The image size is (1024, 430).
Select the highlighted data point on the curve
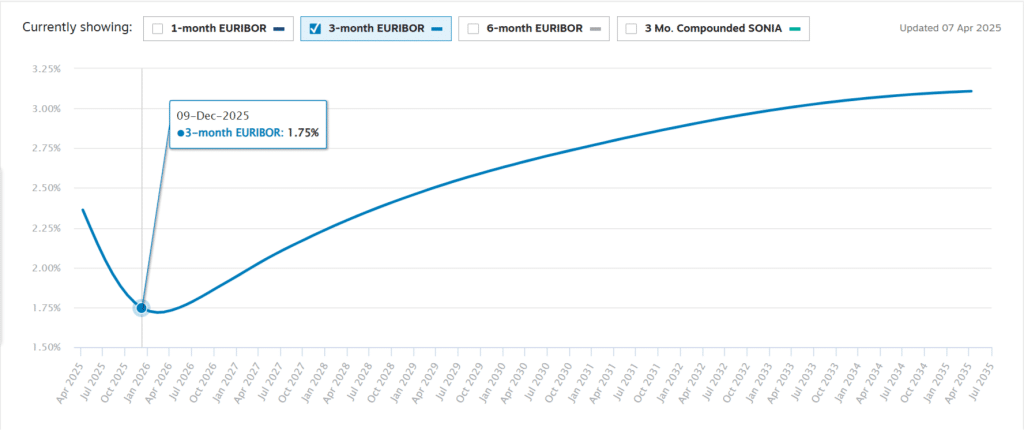coord(141,308)
